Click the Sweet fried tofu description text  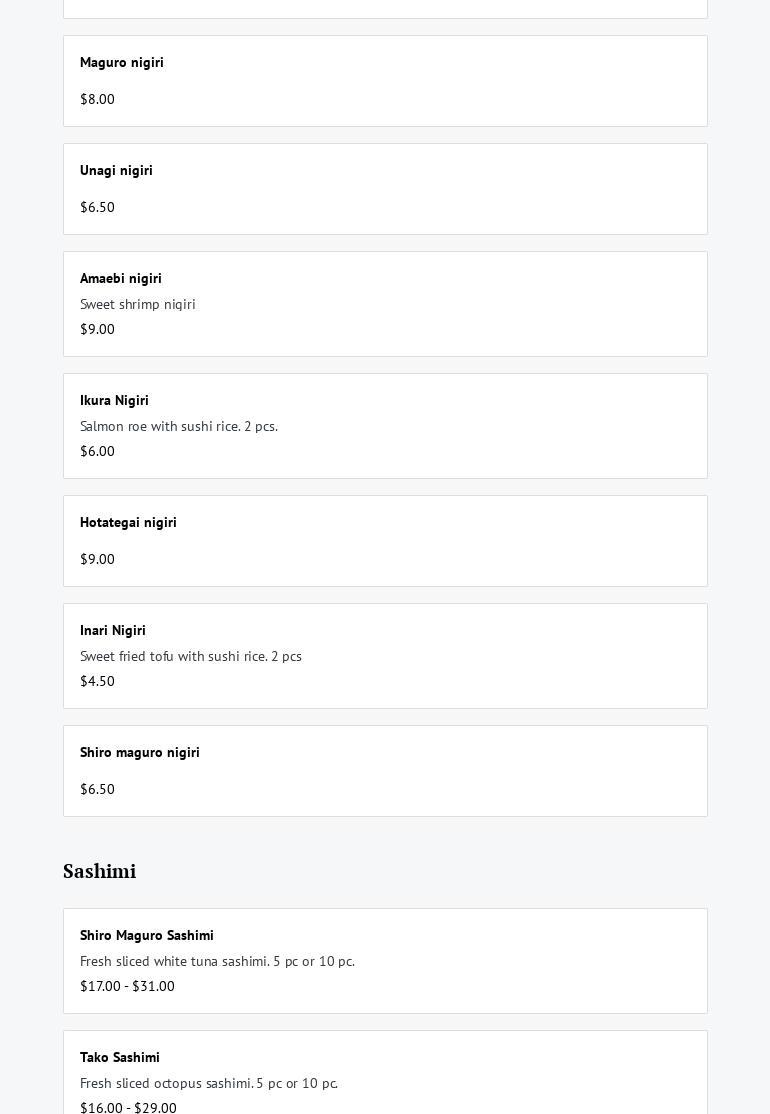click(191, 656)
